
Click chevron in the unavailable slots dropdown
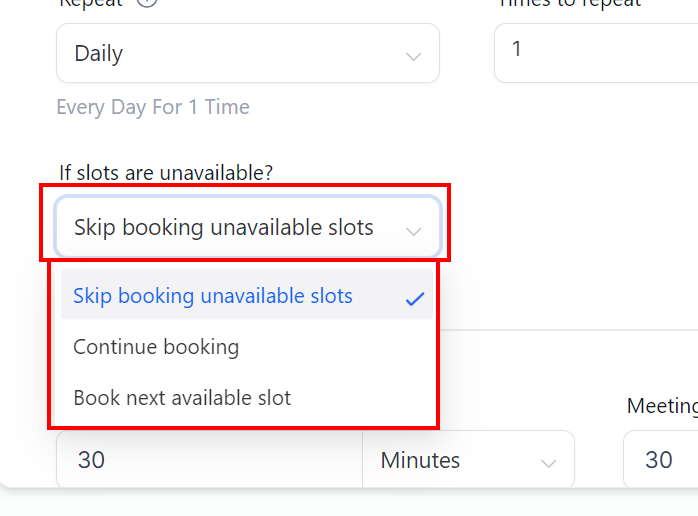[414, 231]
